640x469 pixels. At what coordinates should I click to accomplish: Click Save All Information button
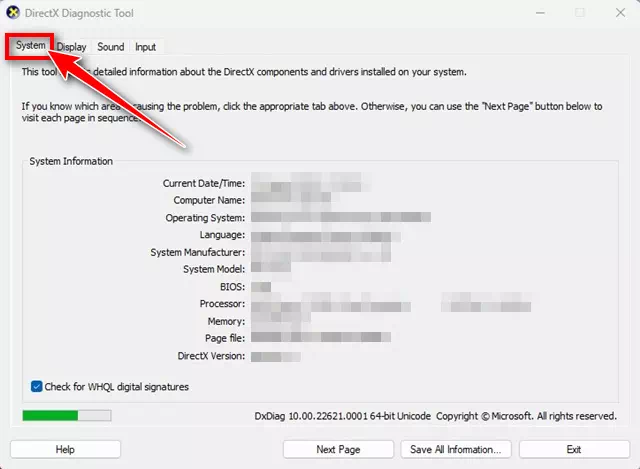pos(456,449)
